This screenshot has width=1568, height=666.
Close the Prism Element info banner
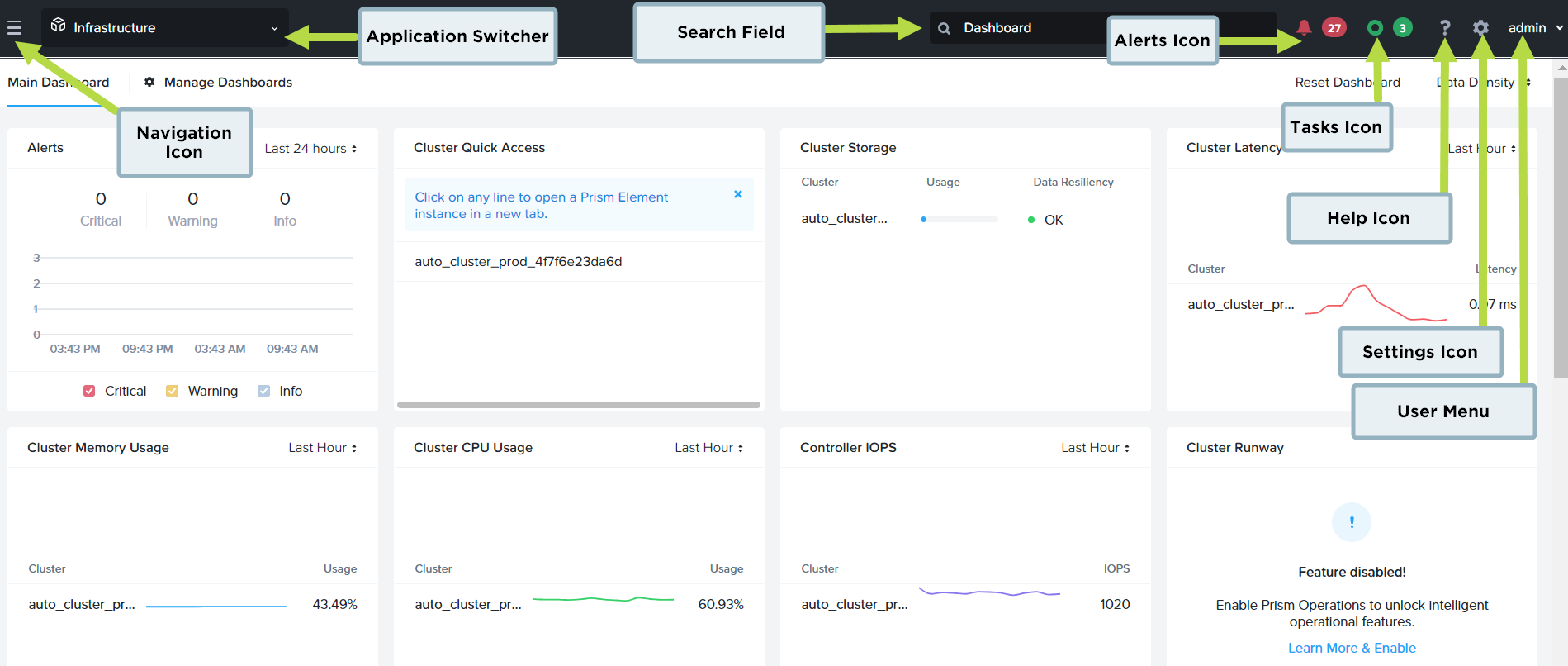pyautogui.click(x=738, y=194)
